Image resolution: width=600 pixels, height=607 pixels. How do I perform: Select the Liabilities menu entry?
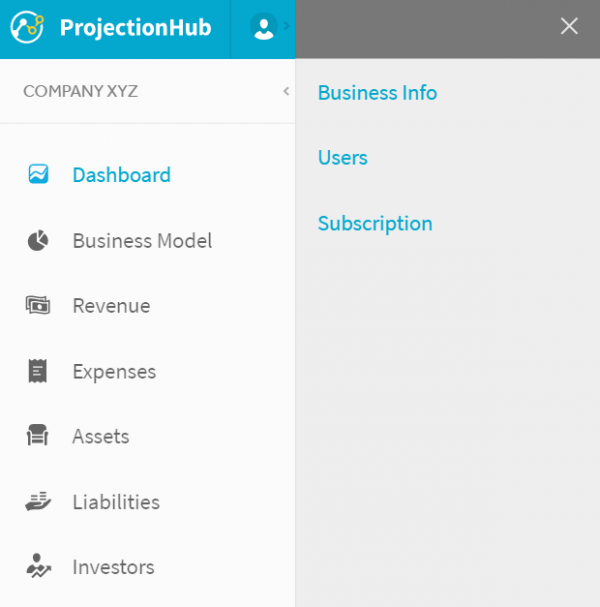coord(147,502)
